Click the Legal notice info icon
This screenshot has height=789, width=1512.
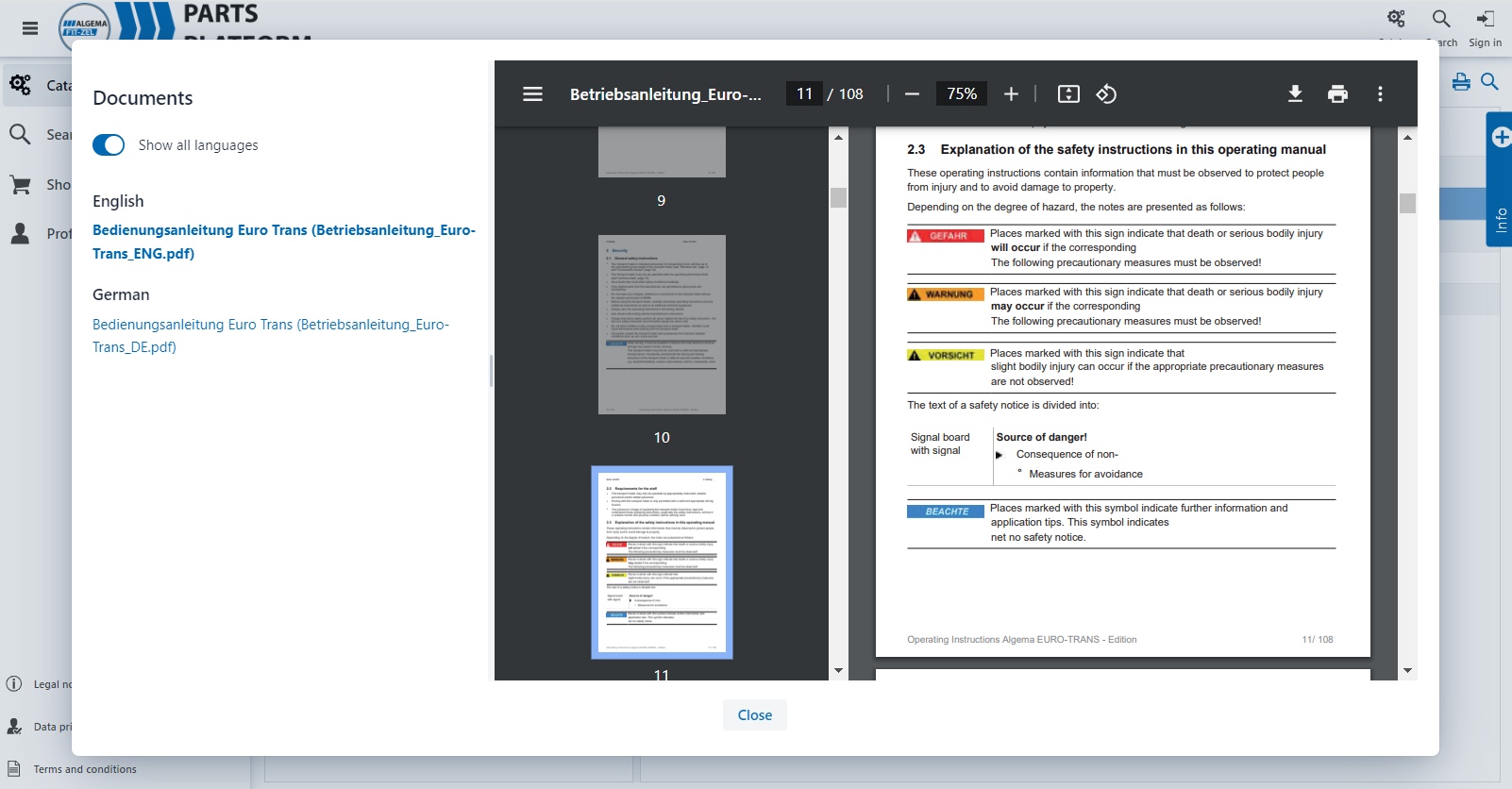14,683
